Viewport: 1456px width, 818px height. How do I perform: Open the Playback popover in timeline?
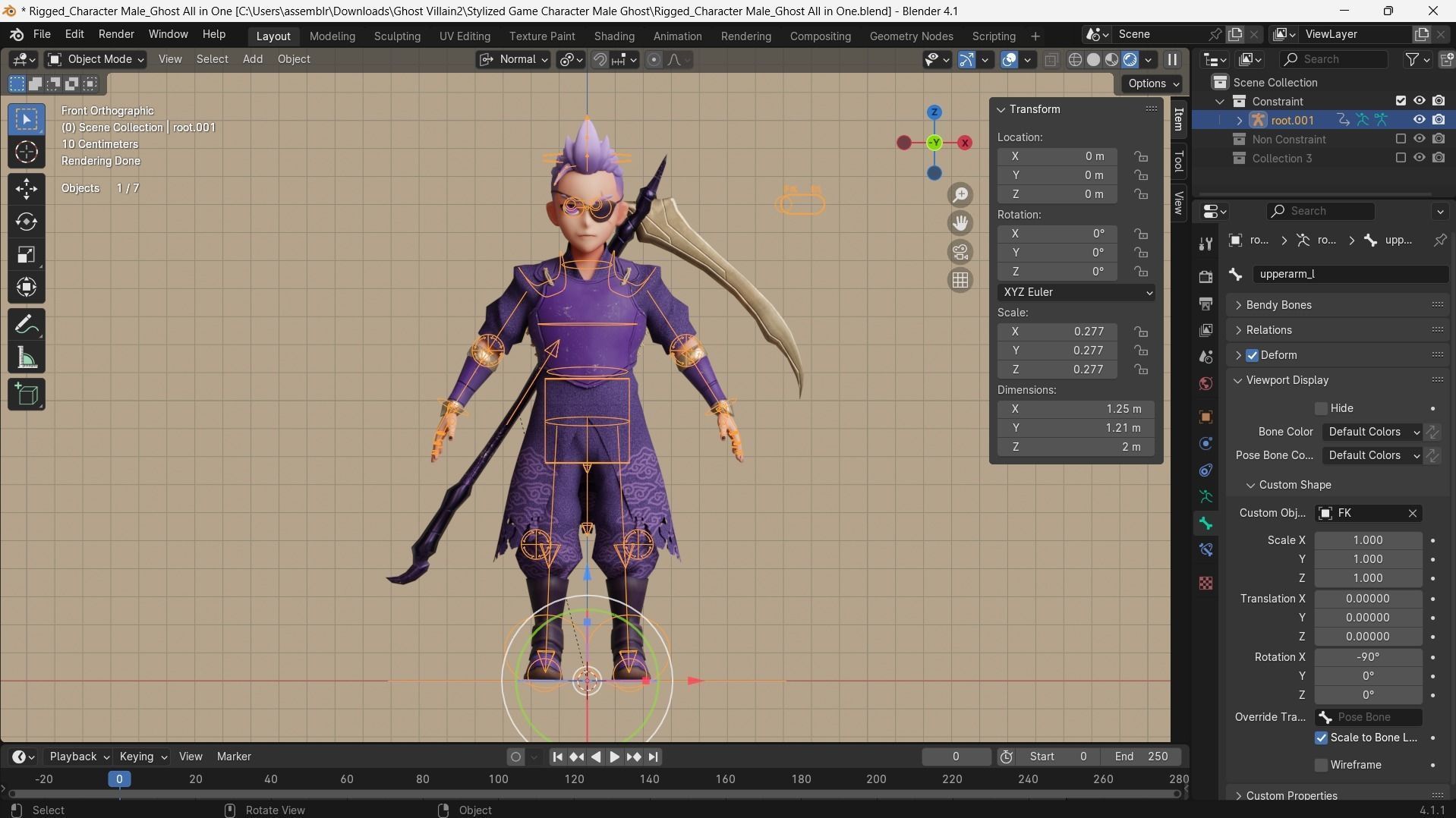click(78, 757)
